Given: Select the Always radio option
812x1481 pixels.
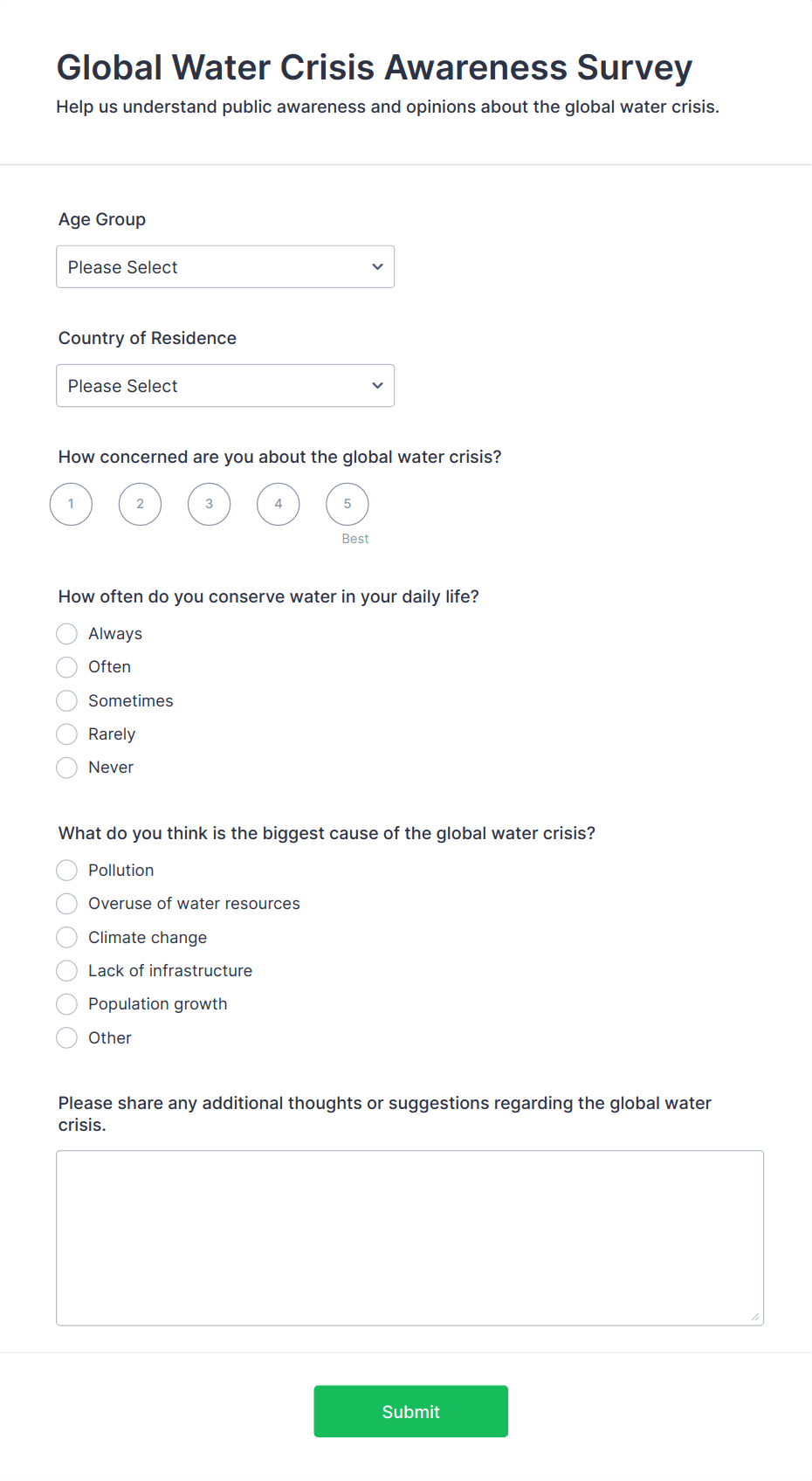Looking at the screenshot, I should pyautogui.click(x=67, y=634).
